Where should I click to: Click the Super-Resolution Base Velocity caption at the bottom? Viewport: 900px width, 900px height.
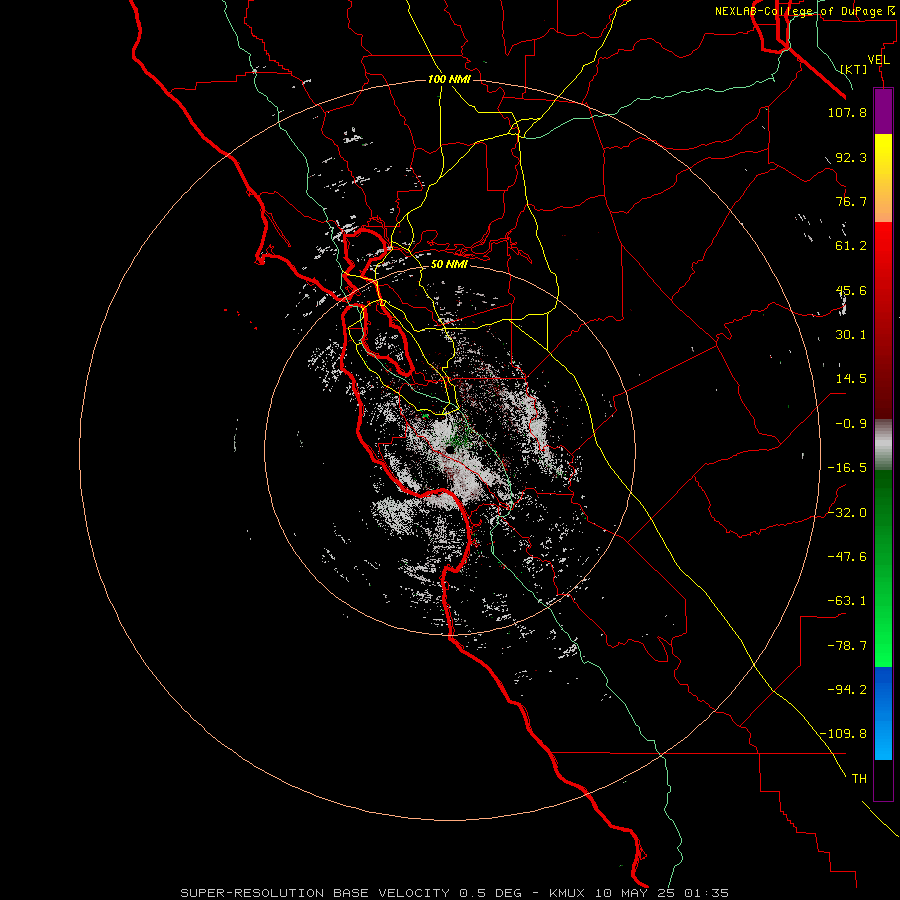[x=455, y=893]
